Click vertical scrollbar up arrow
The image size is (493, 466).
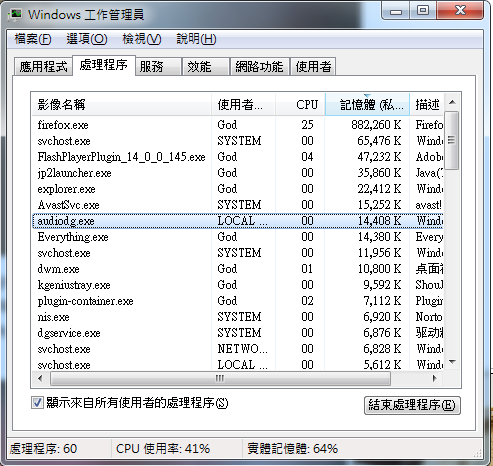(452, 102)
